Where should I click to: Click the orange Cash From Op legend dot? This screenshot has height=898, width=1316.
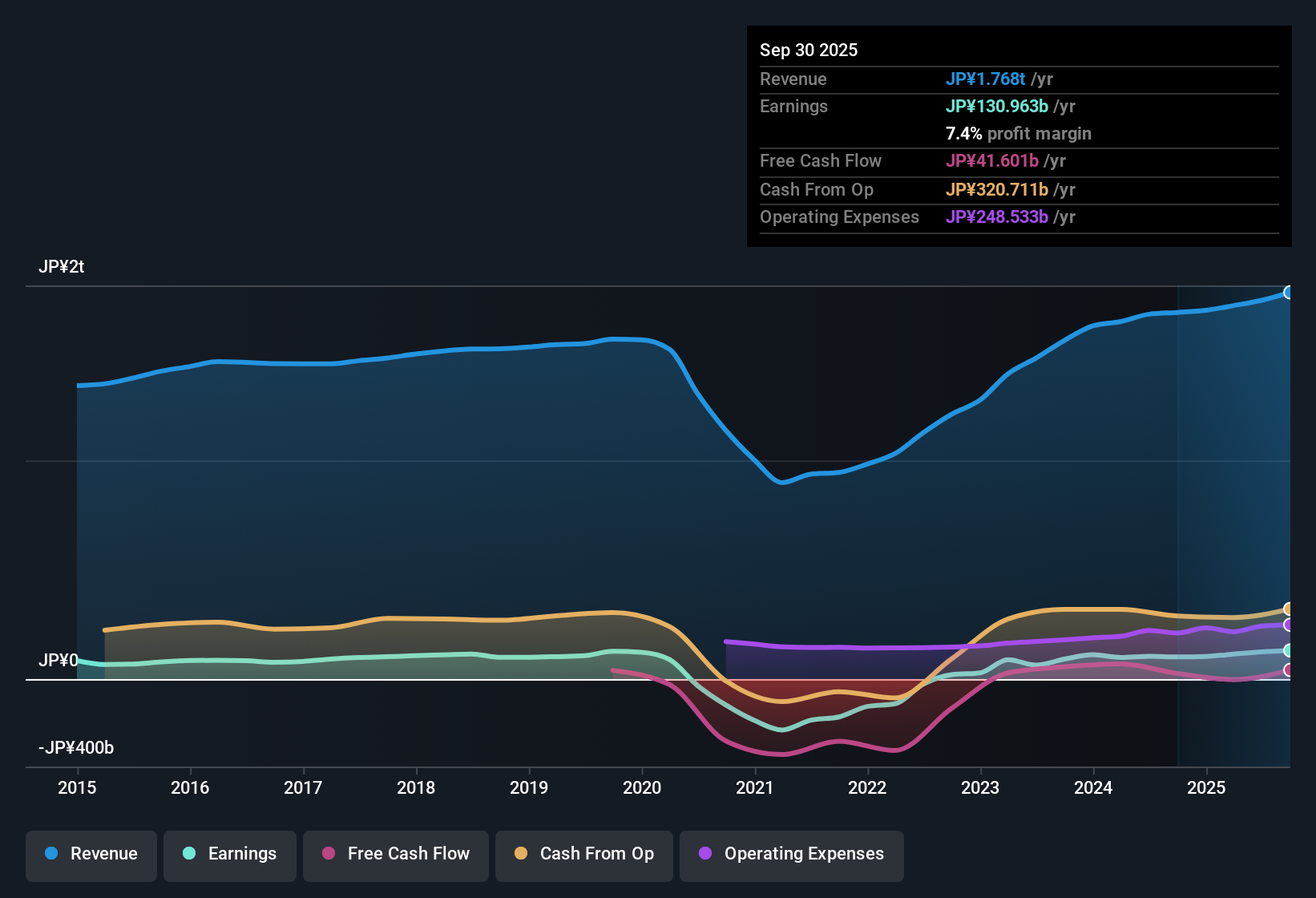(521, 854)
